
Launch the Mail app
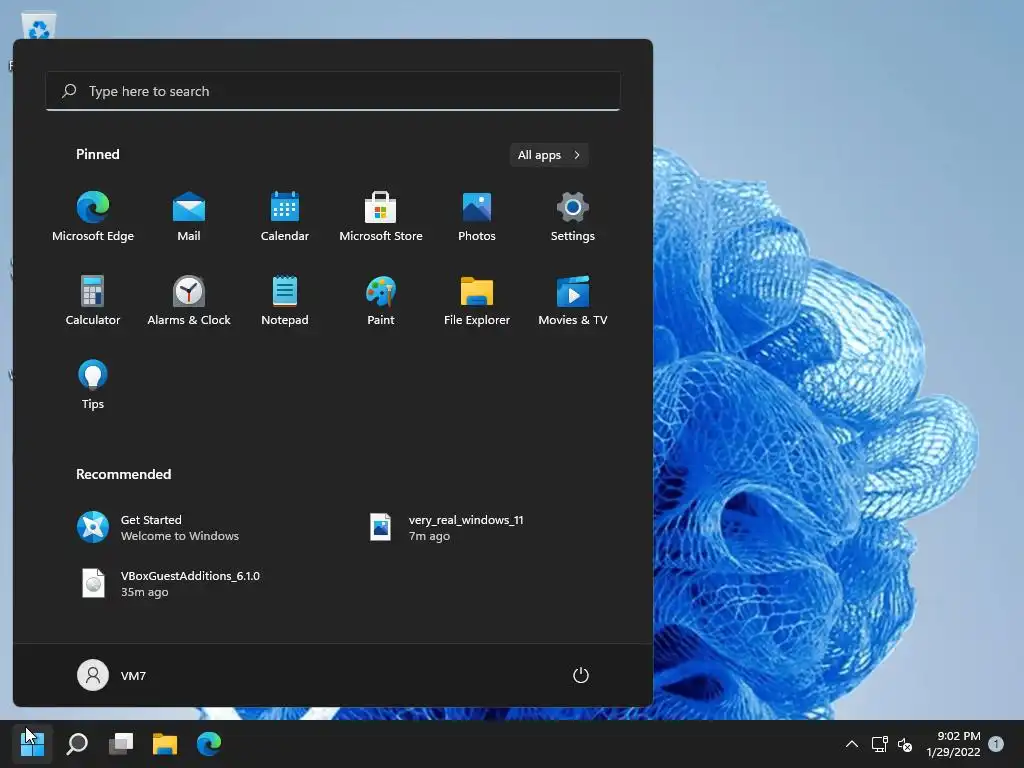(189, 217)
